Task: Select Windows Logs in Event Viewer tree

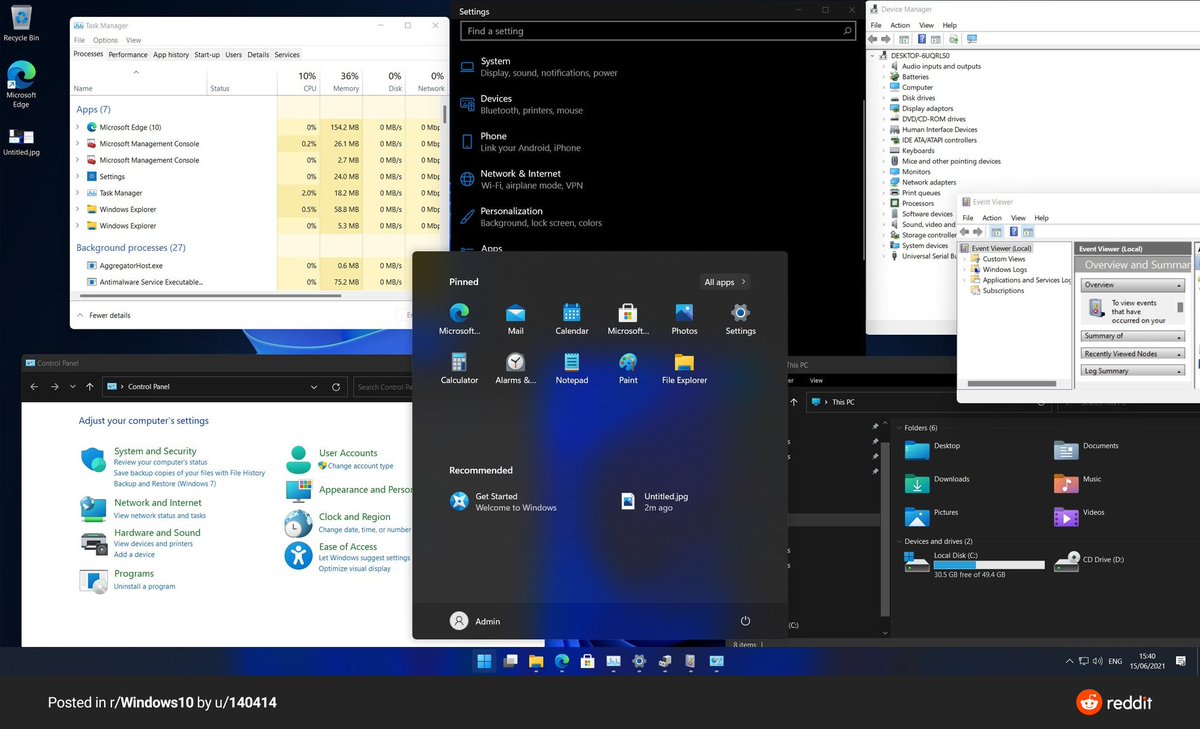Action: pos(1005,269)
